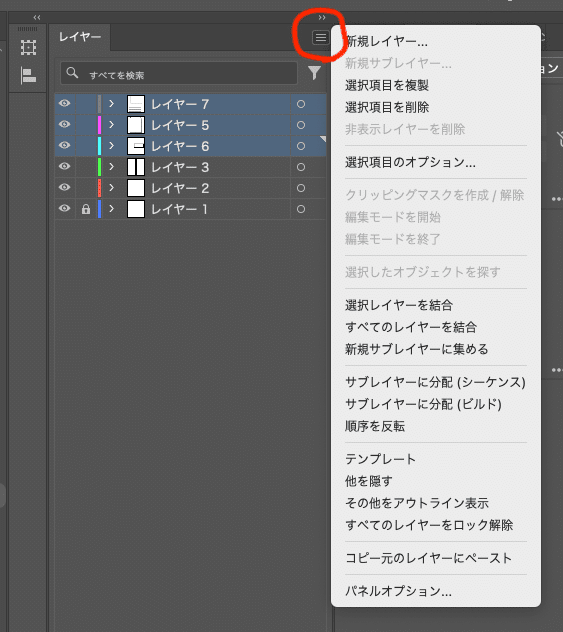Open the Transform panel icon in dock
This screenshot has width=563, height=632.
(x=28, y=48)
